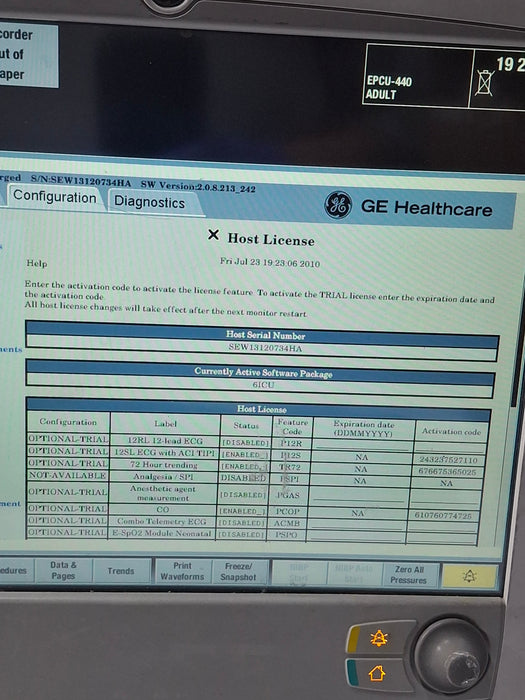
Task: Click the Analgesia / SPI label
Action: [x=163, y=476]
